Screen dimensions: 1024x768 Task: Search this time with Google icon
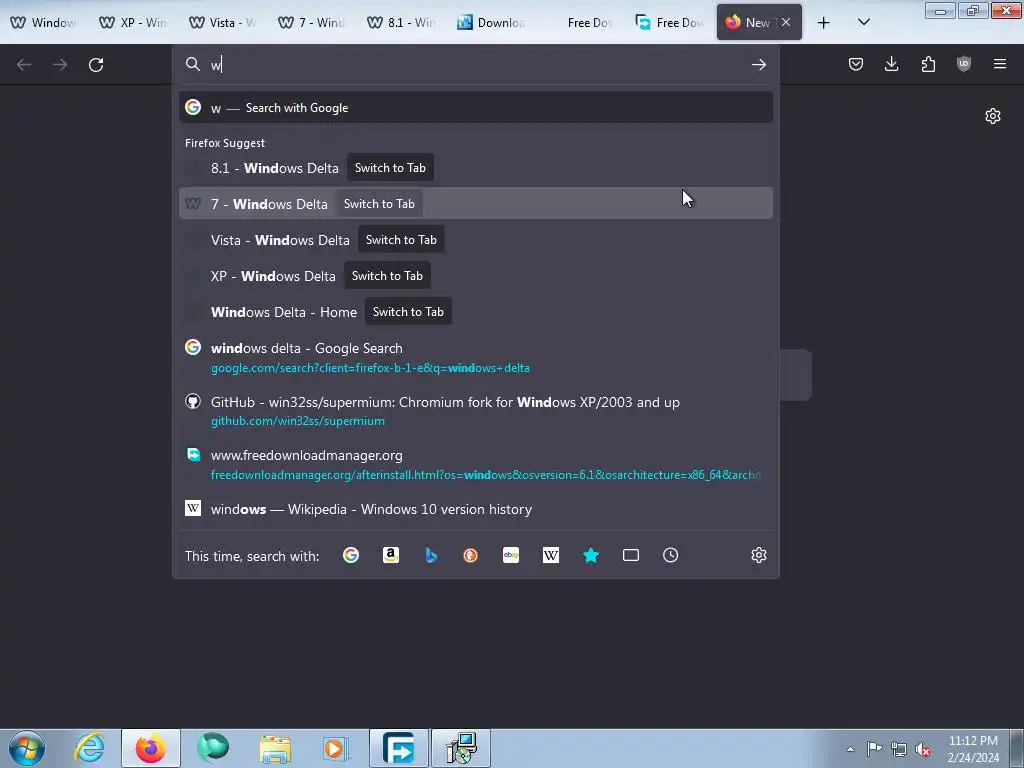coord(351,555)
